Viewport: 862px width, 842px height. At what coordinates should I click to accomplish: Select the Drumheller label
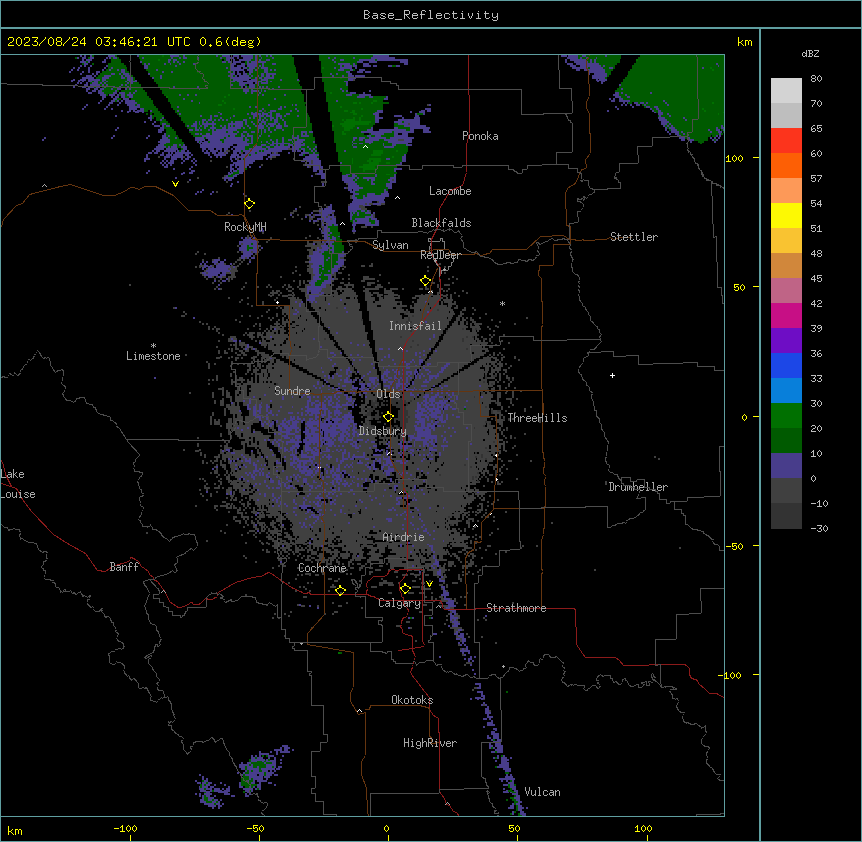638,487
